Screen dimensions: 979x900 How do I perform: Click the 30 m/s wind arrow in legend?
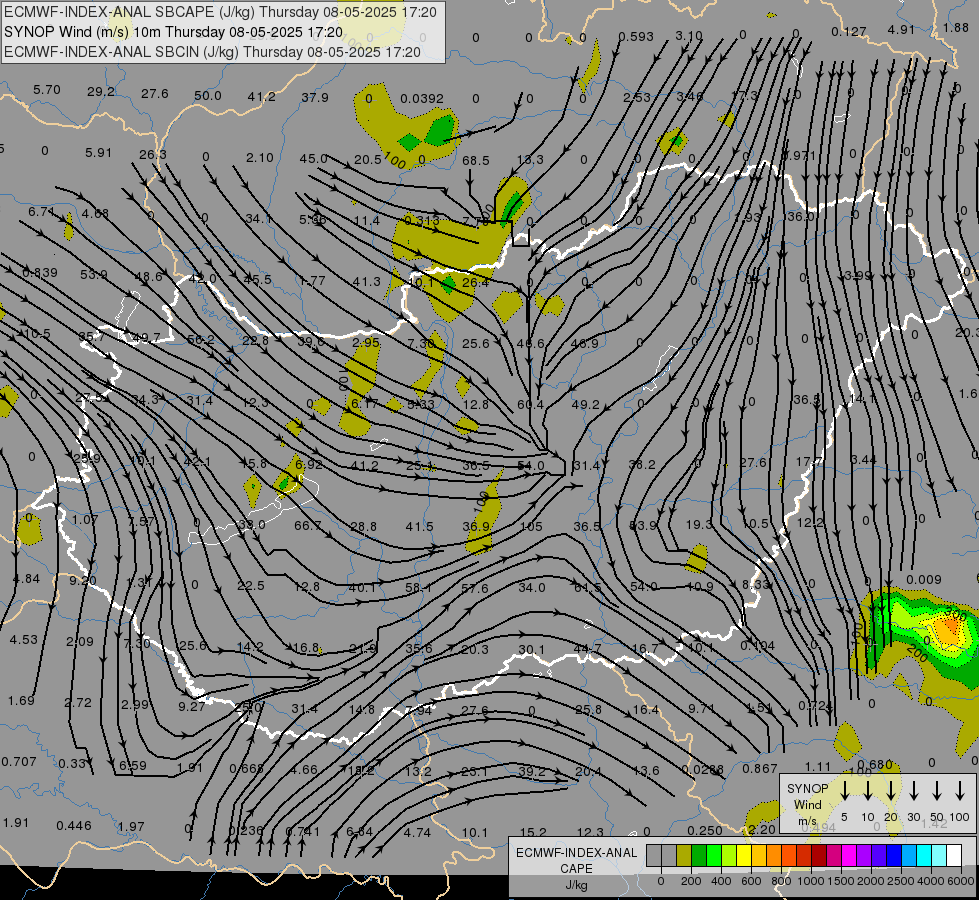(913, 790)
